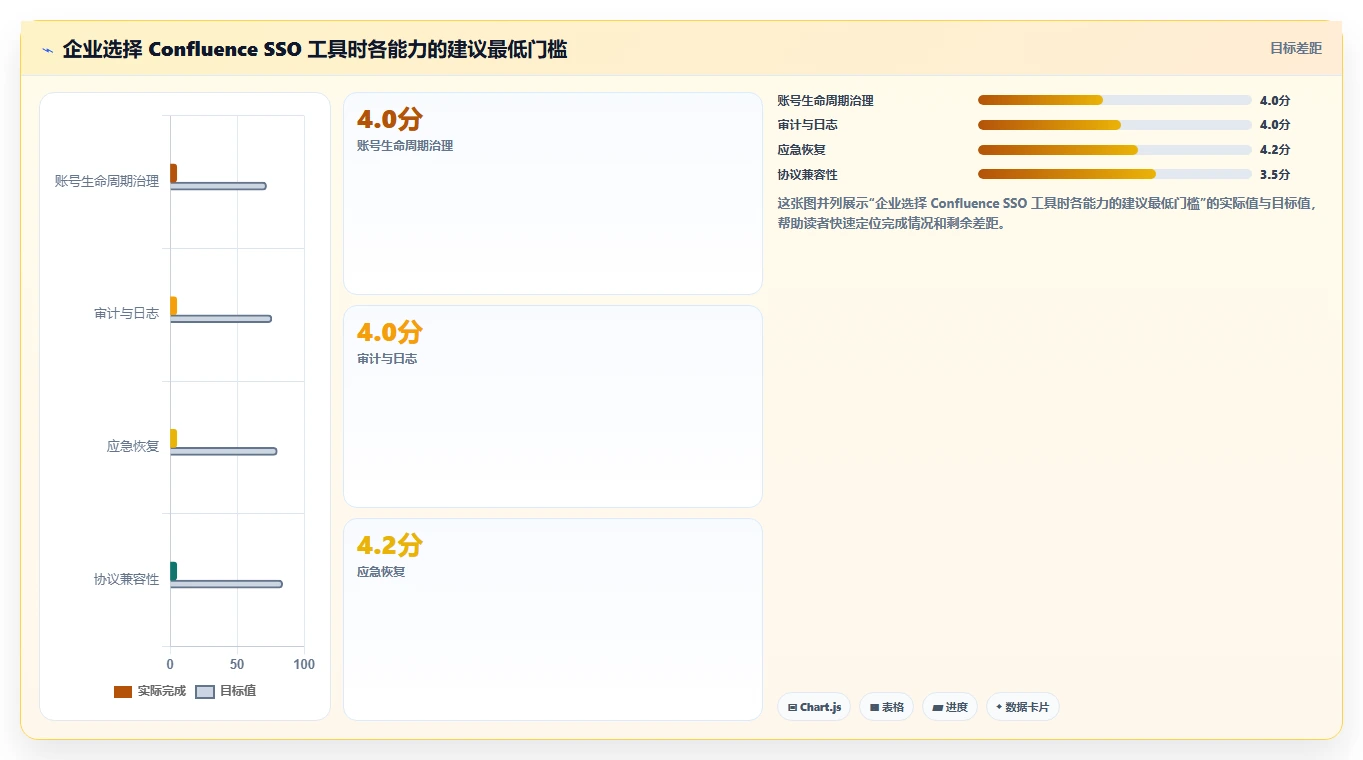1363x760 pixels.
Task: Click the 账号生命周期治理 chart axis label
Action: click(x=107, y=182)
